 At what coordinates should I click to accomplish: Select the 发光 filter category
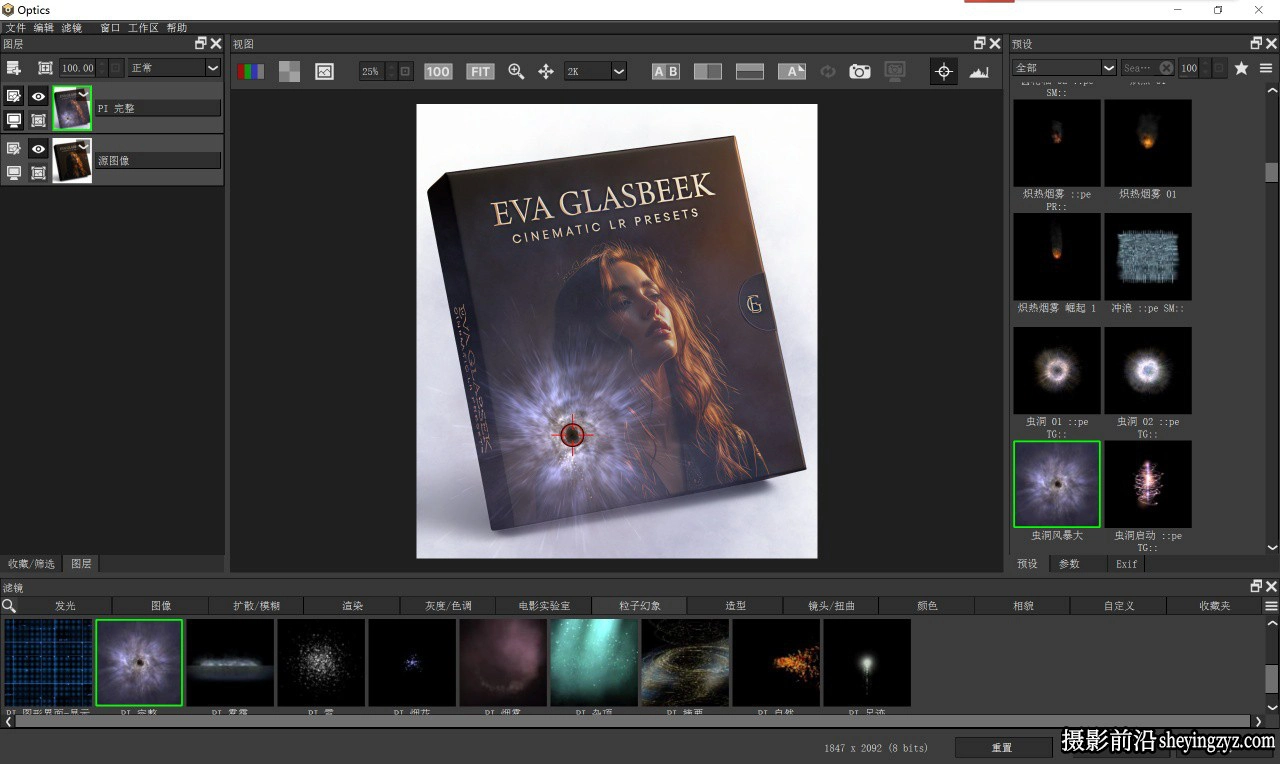pyautogui.click(x=65, y=606)
